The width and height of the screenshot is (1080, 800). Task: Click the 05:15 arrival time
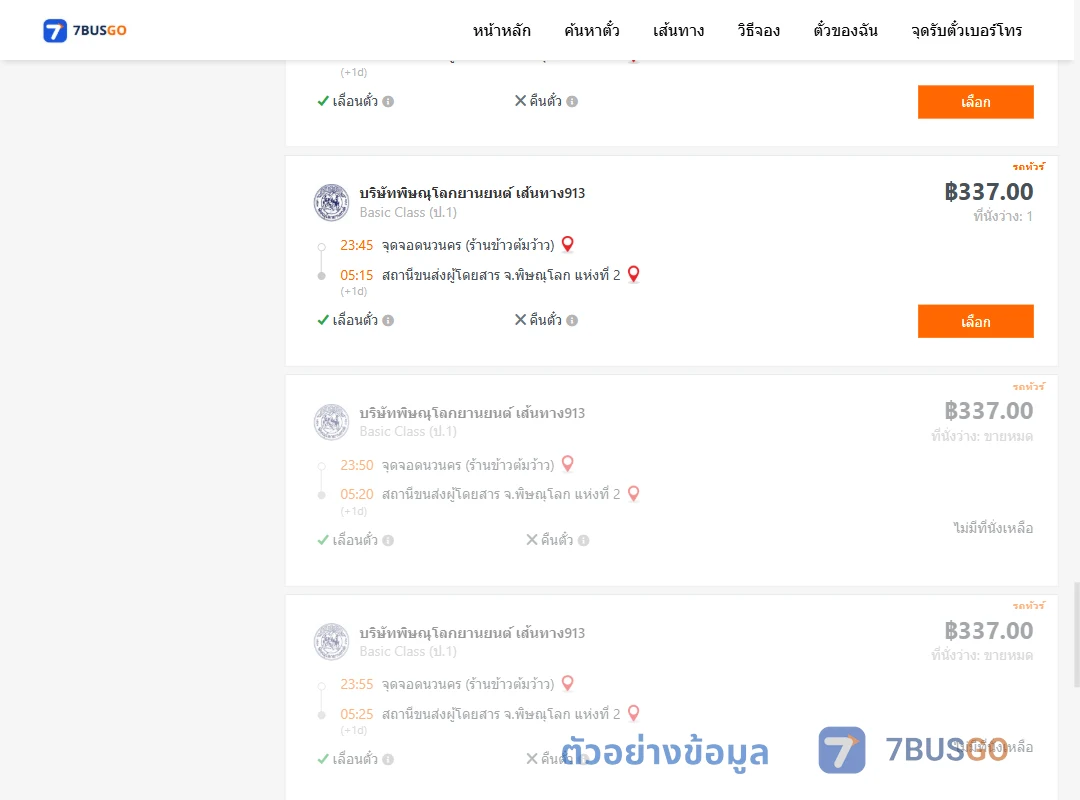pyautogui.click(x=356, y=276)
